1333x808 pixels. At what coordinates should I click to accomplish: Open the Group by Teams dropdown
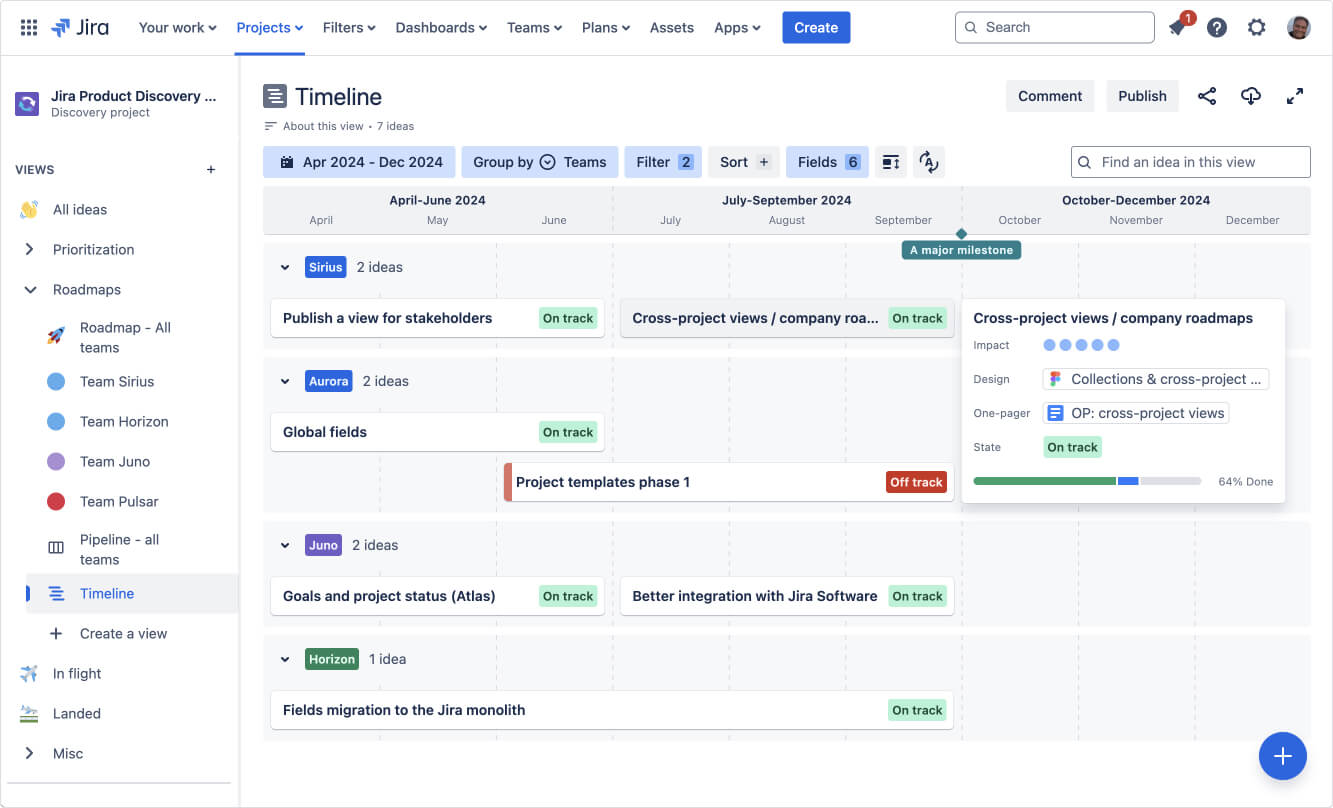click(539, 161)
